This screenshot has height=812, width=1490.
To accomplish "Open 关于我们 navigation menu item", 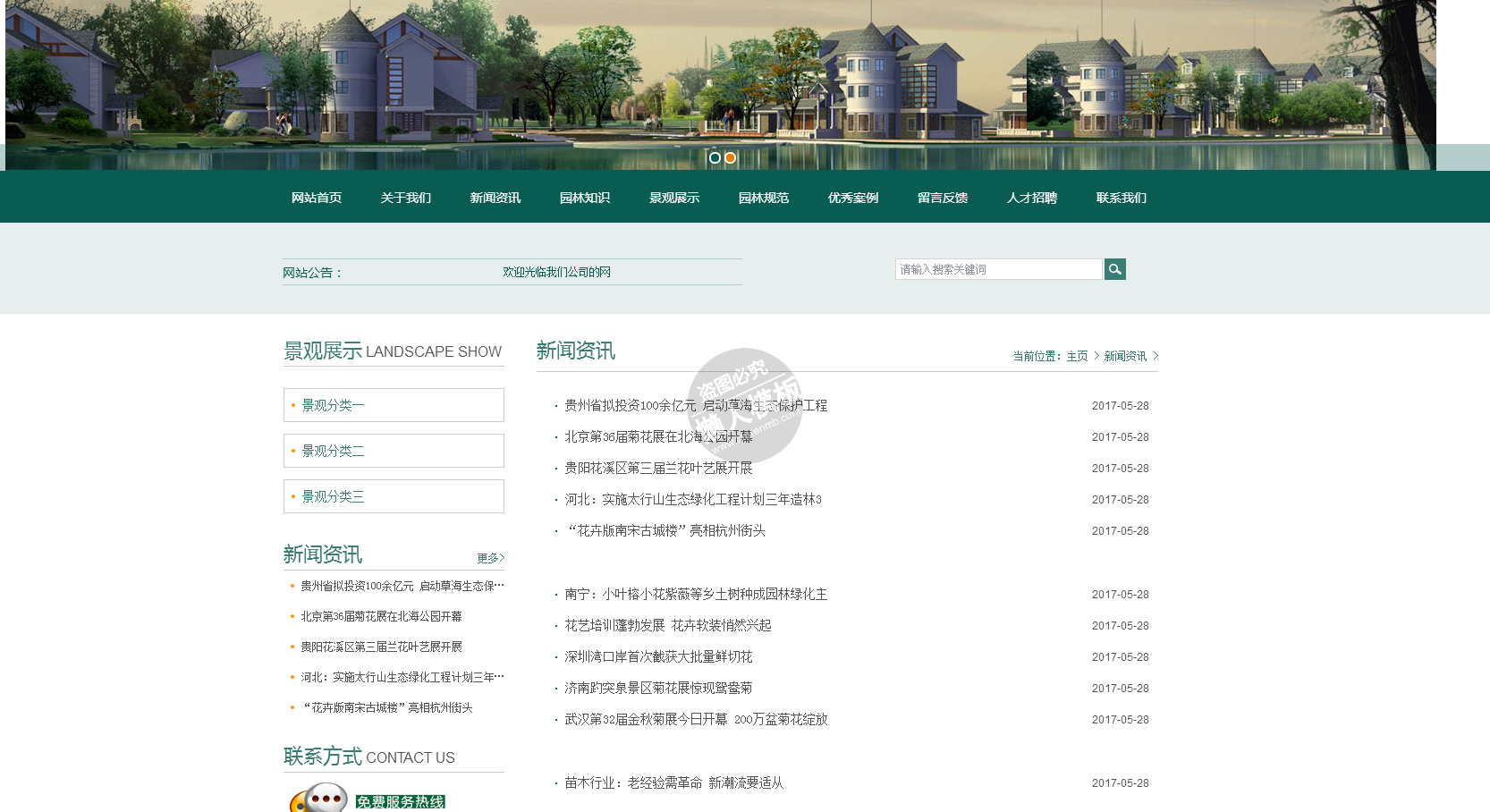I will click(406, 198).
